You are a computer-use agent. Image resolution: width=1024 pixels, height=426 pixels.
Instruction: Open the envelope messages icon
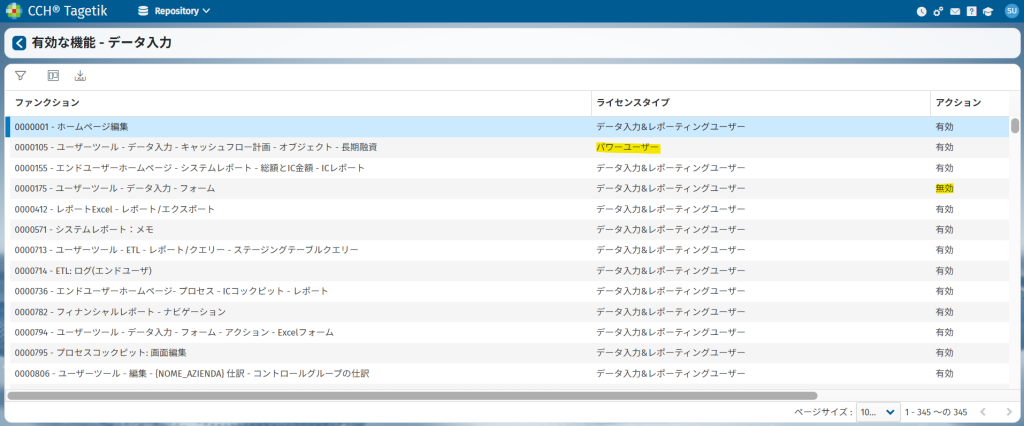(955, 11)
